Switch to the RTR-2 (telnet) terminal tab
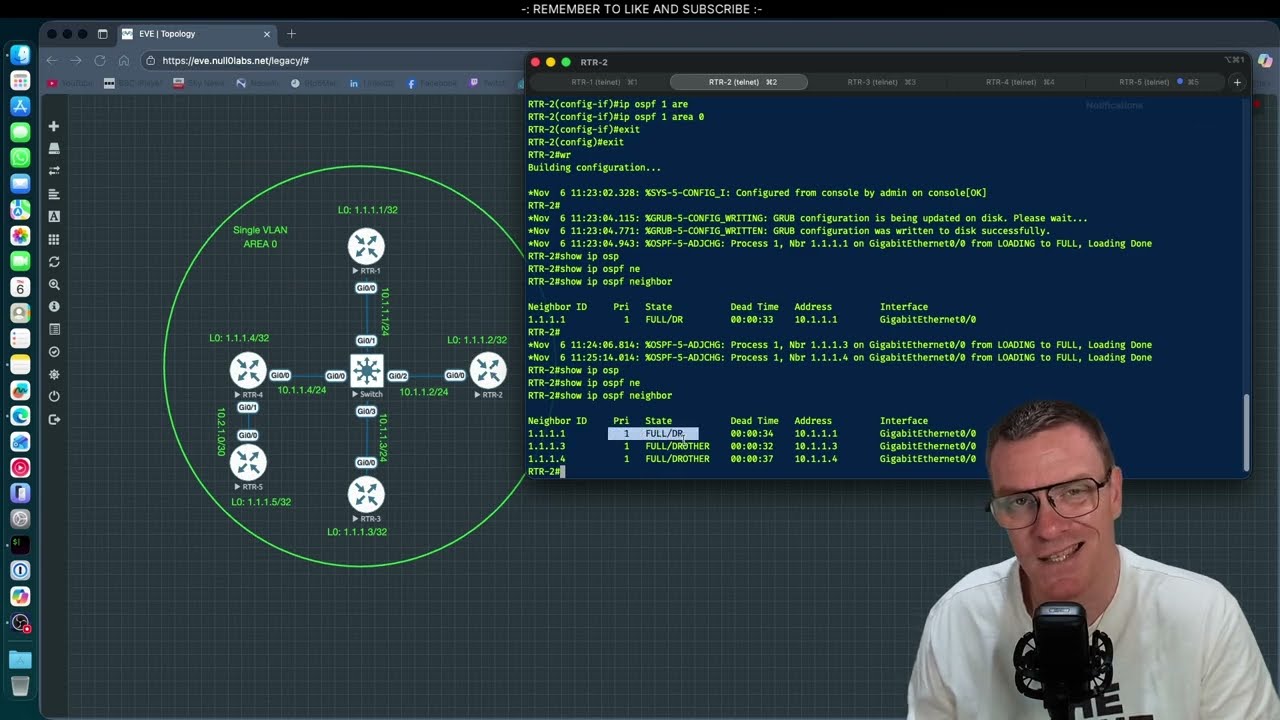Screen dimensions: 1280x720 [x=739, y=82]
